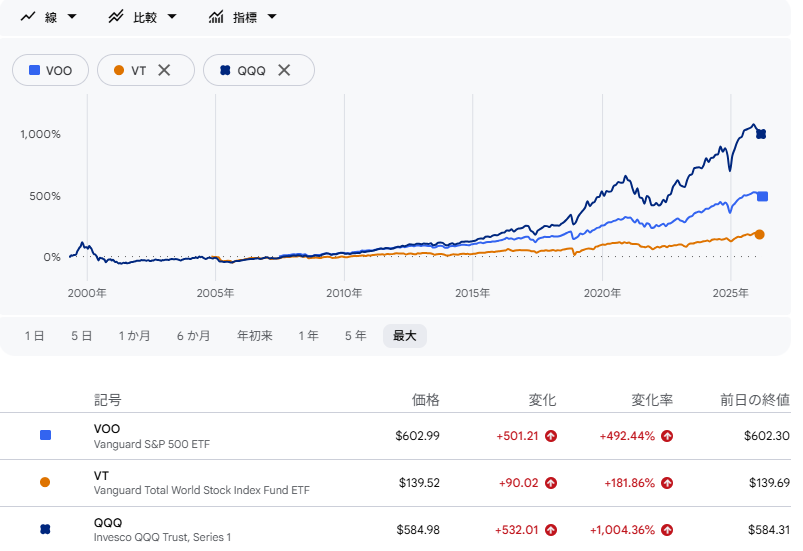This screenshot has height=551, width=803.
Task: Select the VOO chip
Action: tap(50, 70)
